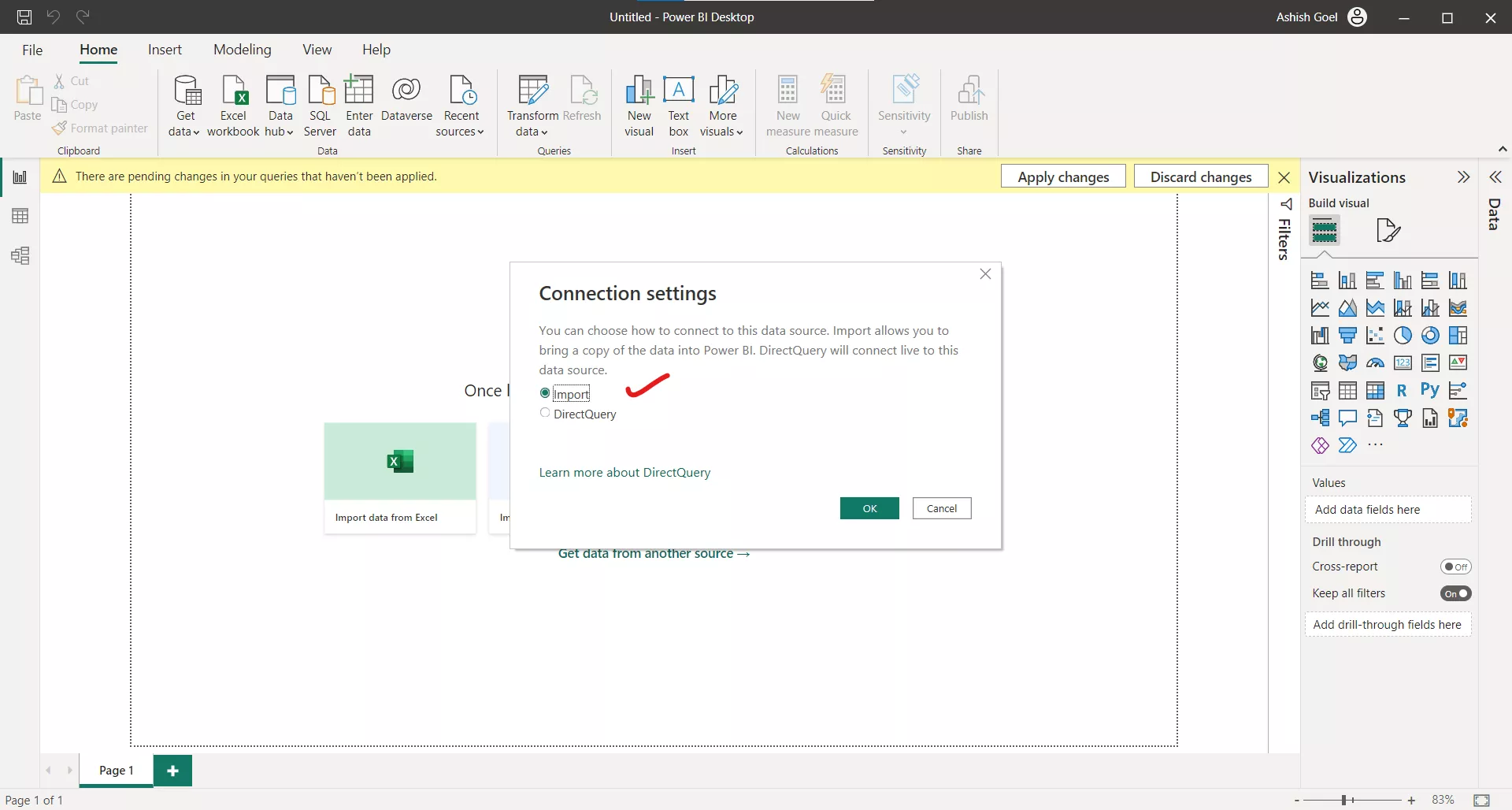Switch to the Modeling ribbon tab

(x=242, y=49)
